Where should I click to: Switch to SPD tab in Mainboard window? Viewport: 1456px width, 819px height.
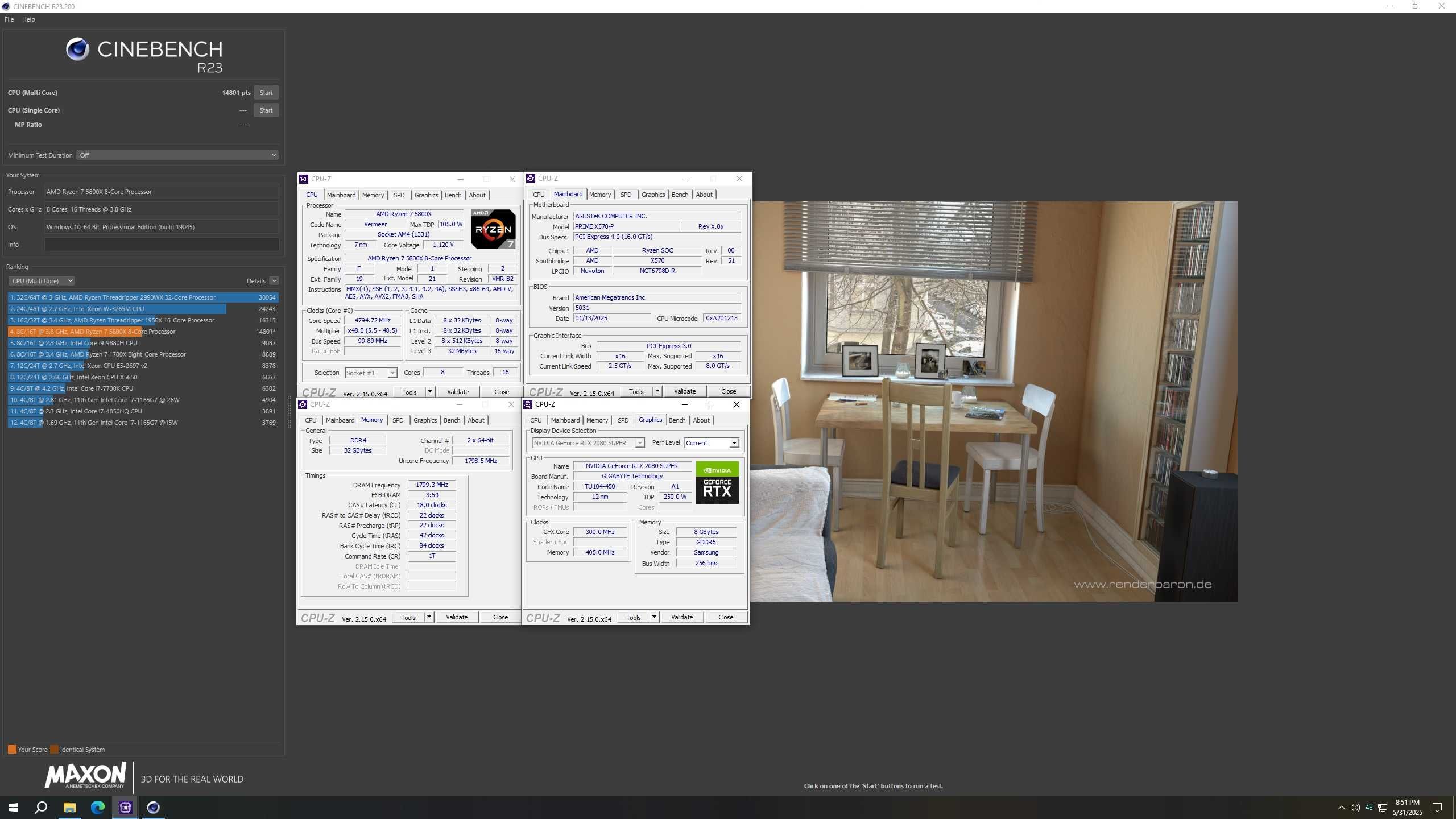(x=626, y=195)
